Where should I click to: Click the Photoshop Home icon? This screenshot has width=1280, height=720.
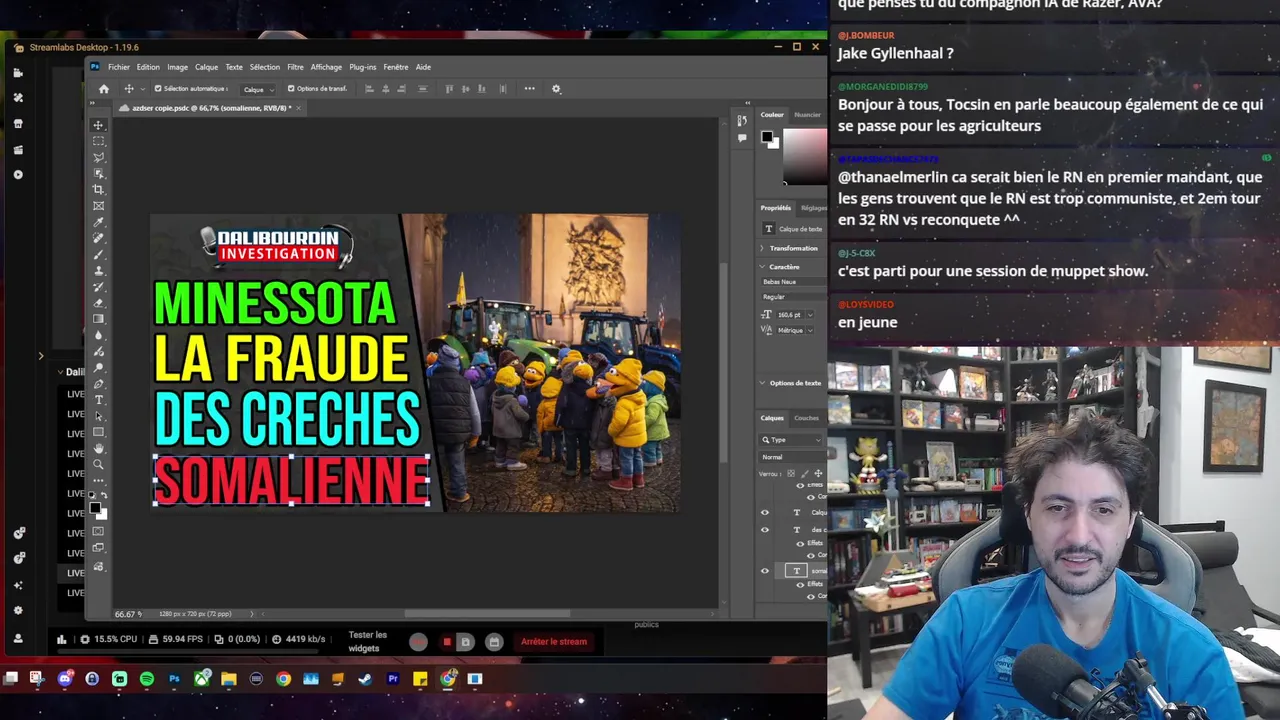pyautogui.click(x=103, y=88)
